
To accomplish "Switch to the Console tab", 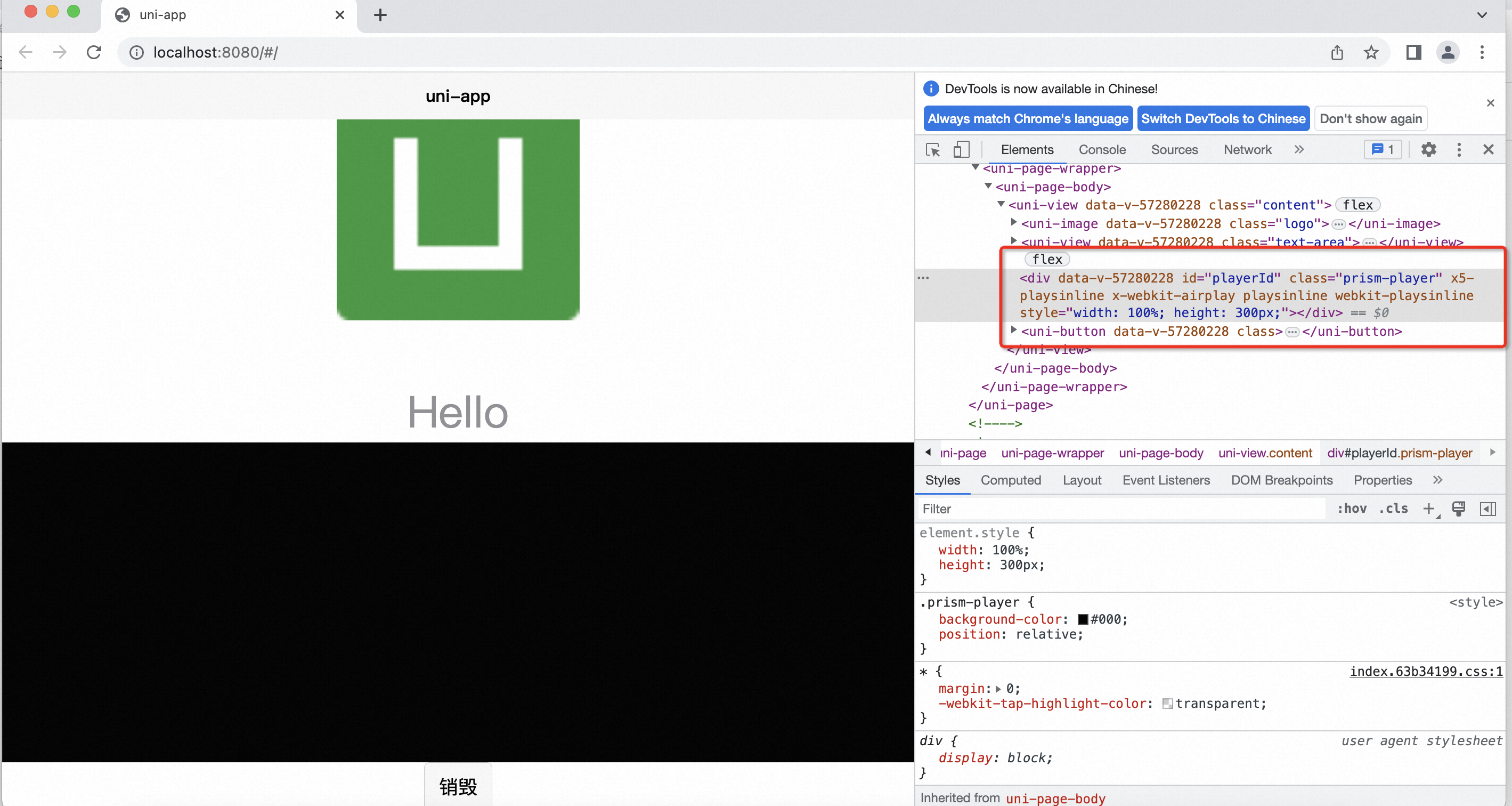I will pyautogui.click(x=1102, y=150).
